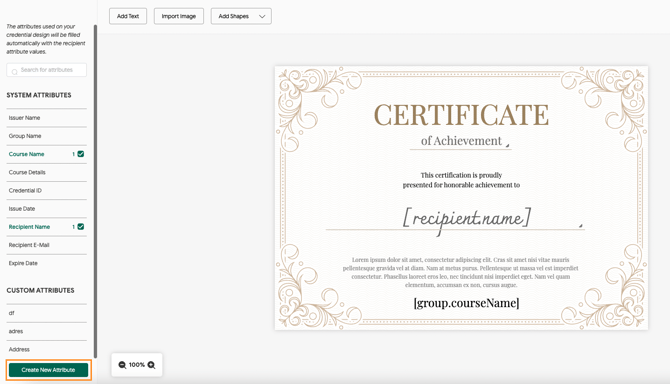
Task: Uncheck the Course Name attribute checkbox
Action: point(81,154)
